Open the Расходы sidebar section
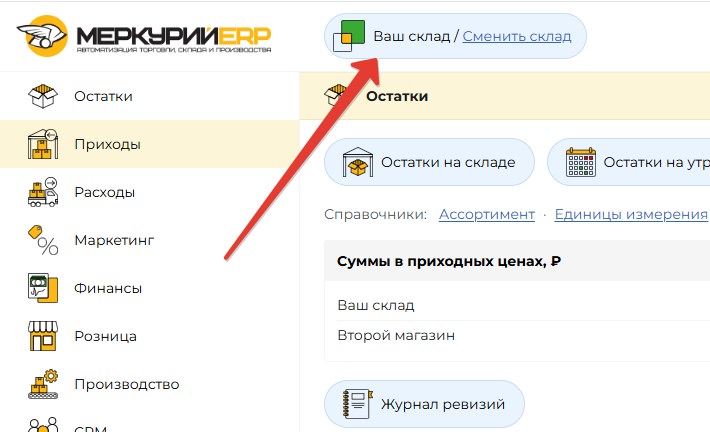 pos(149,192)
